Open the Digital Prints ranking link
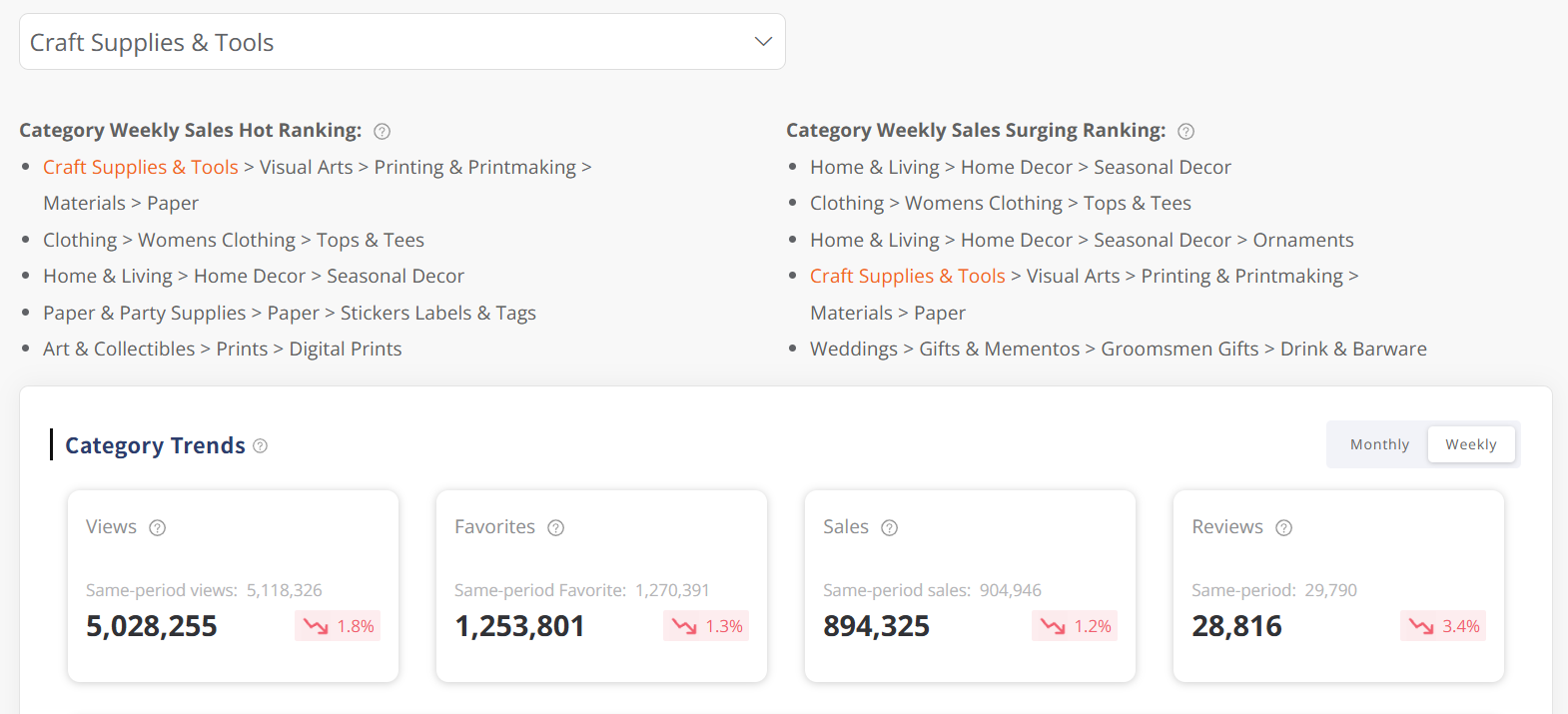The width and height of the screenshot is (1568, 714). tap(346, 349)
